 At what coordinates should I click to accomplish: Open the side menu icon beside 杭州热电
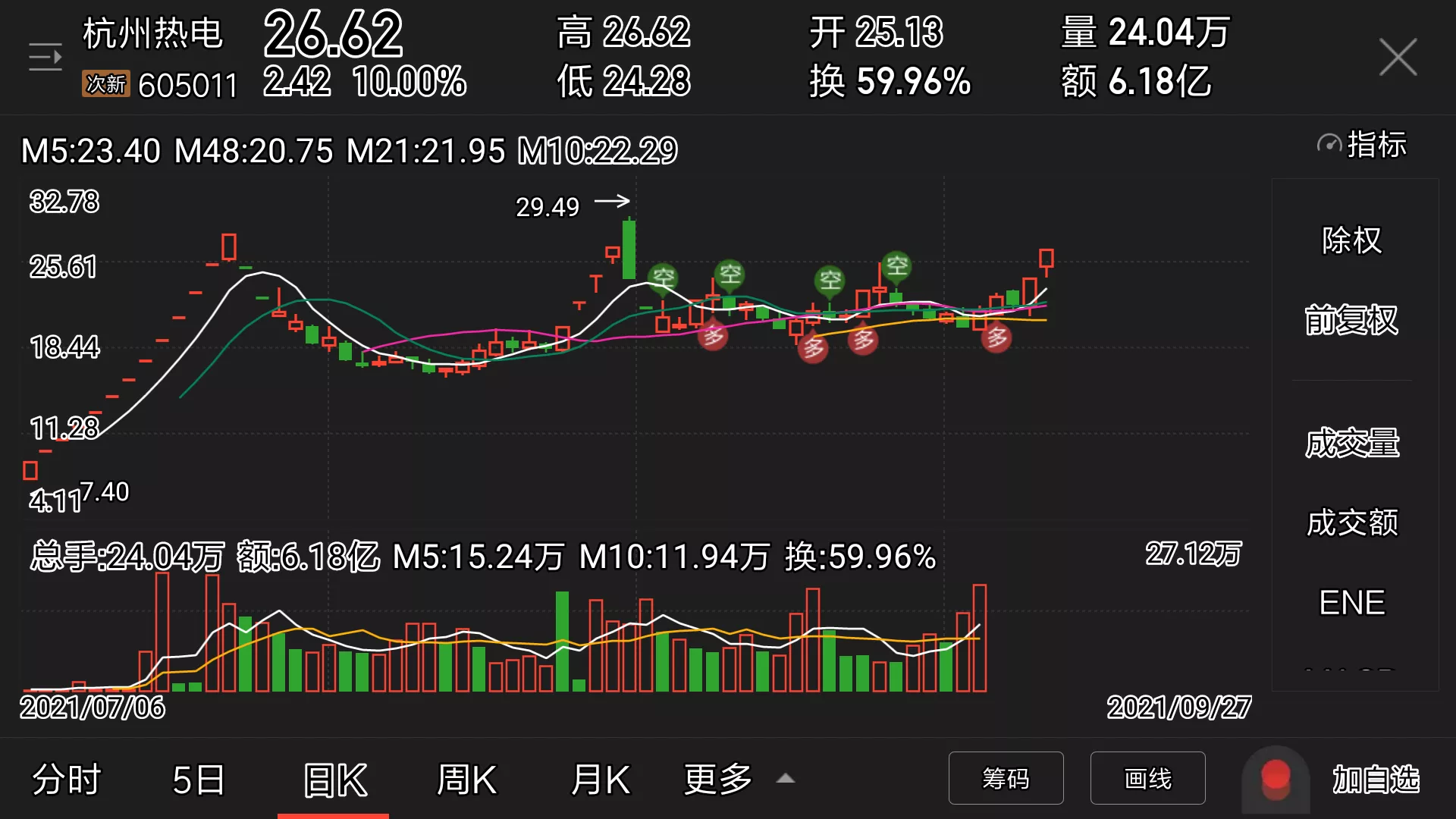[x=45, y=57]
